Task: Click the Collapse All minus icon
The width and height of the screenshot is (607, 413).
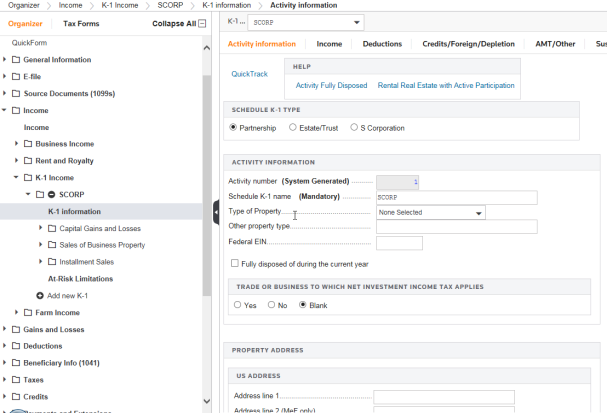Action: point(203,23)
